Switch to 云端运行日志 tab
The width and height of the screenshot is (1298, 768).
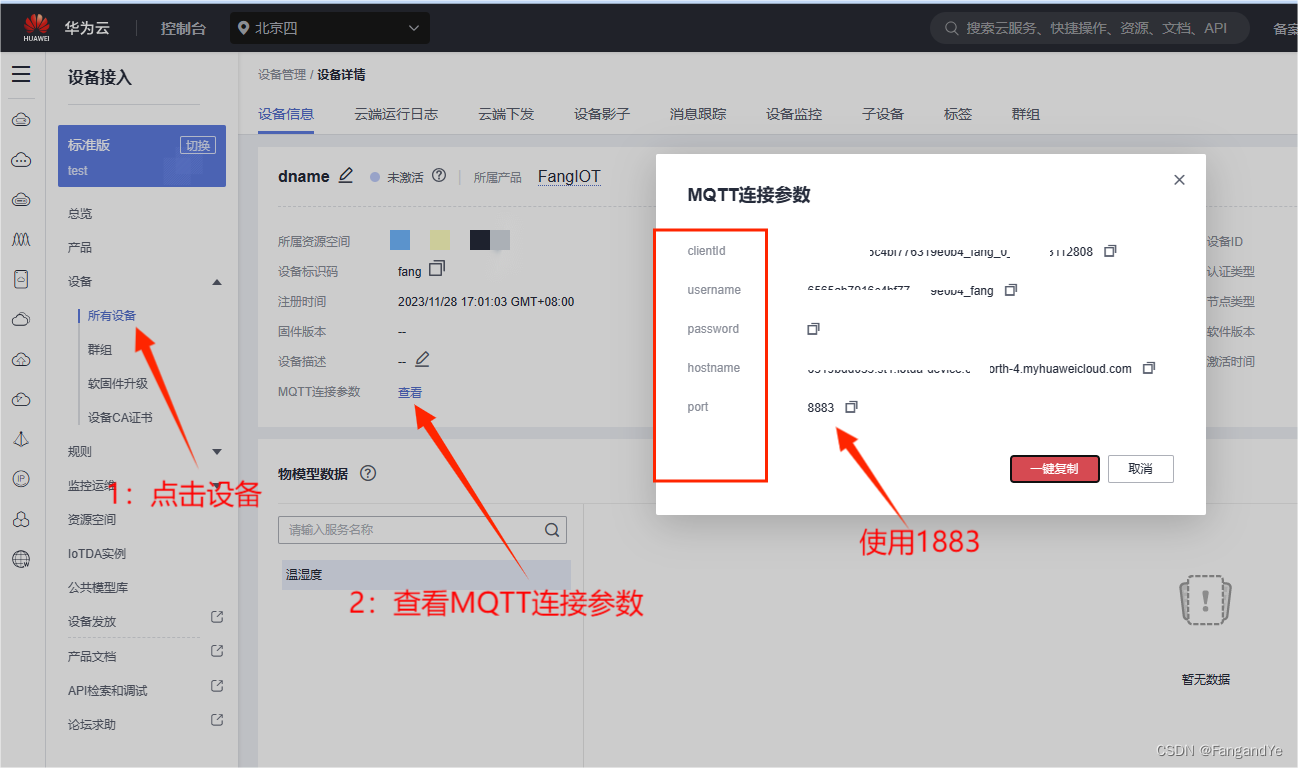point(396,114)
